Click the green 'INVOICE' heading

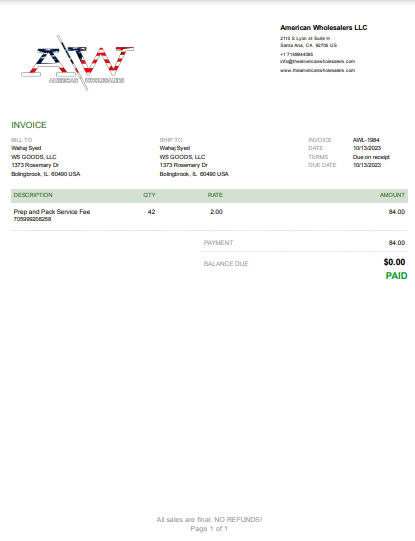click(x=29, y=125)
